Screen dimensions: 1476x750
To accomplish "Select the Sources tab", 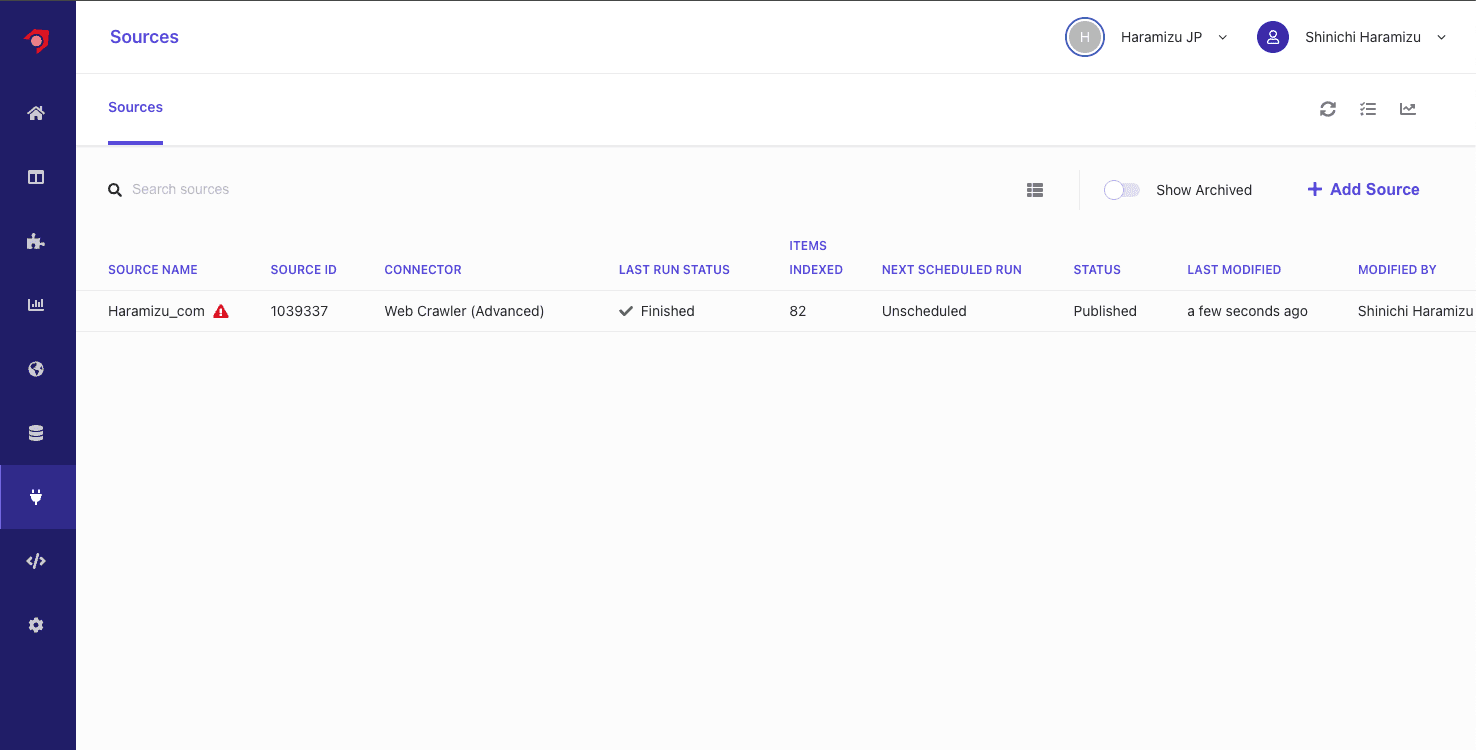I will click(x=135, y=107).
